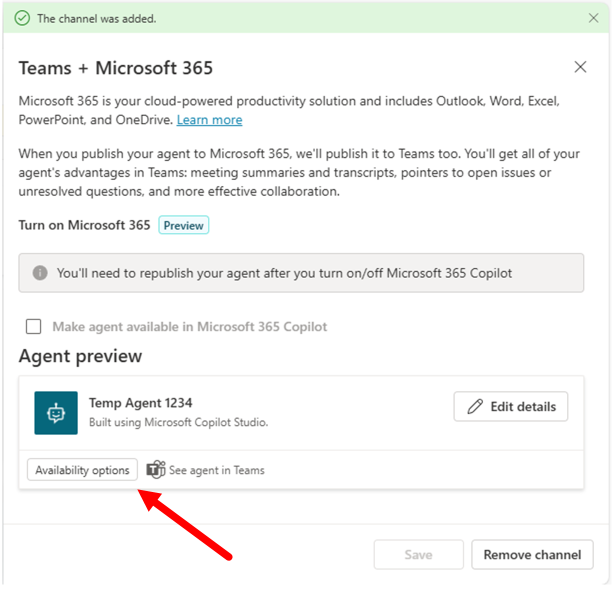Click 'Turn on Microsoft 365' label

point(84,225)
